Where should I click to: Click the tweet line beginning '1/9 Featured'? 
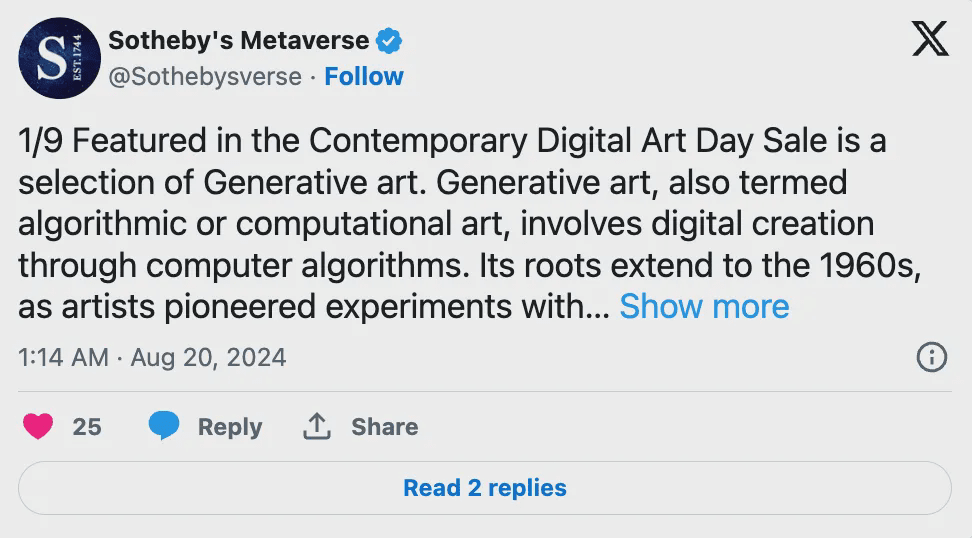pyautogui.click(x=452, y=142)
